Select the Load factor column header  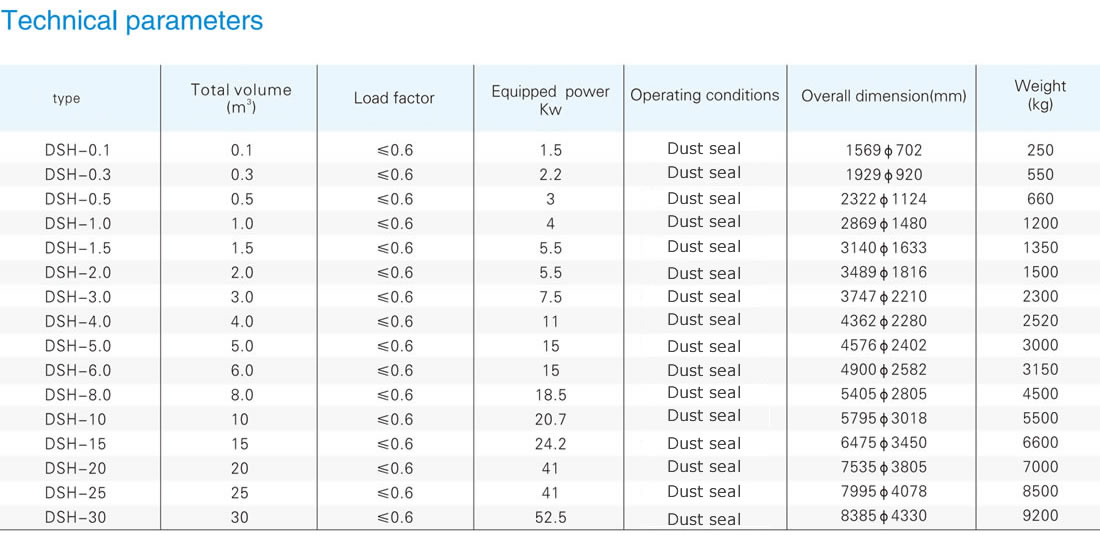coord(394,98)
